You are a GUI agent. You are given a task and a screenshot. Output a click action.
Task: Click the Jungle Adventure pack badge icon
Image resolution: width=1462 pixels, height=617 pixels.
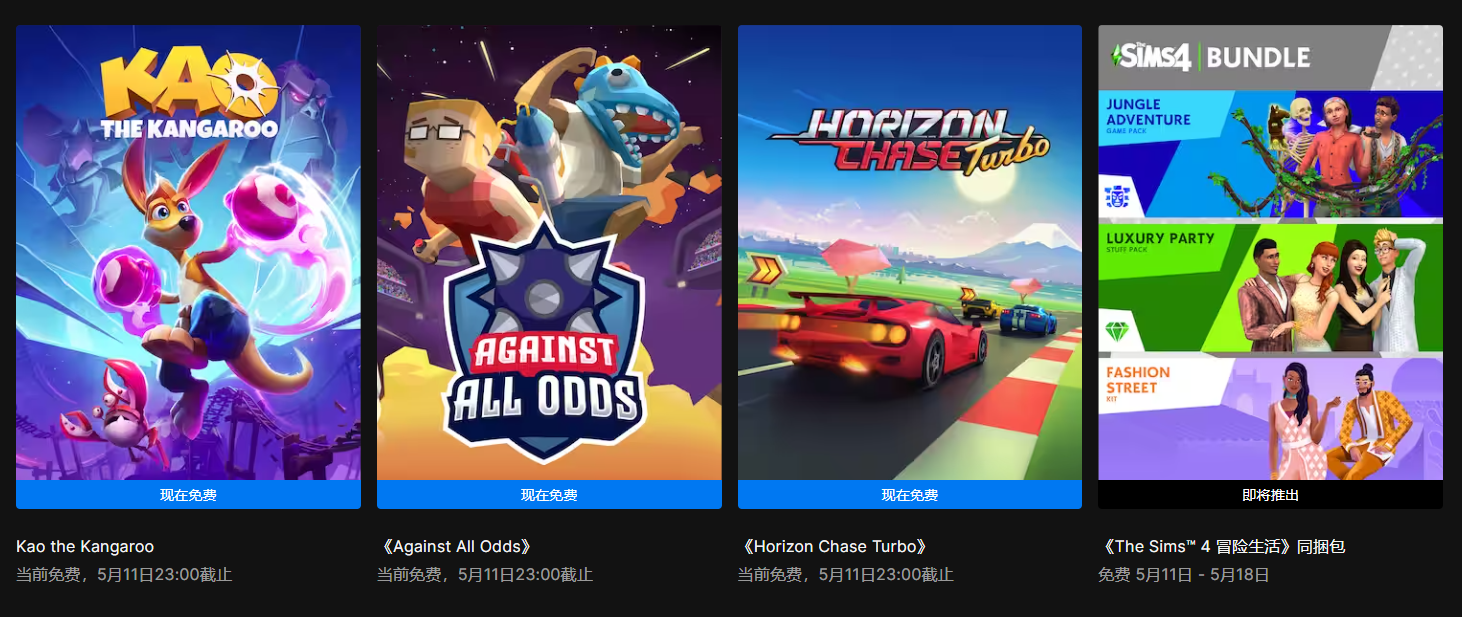pyautogui.click(x=1116, y=197)
